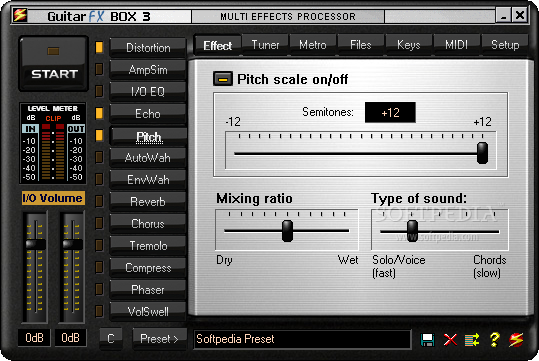The image size is (539, 361).
Task: Click the Softpedia Preset name field
Action: click(x=302, y=340)
